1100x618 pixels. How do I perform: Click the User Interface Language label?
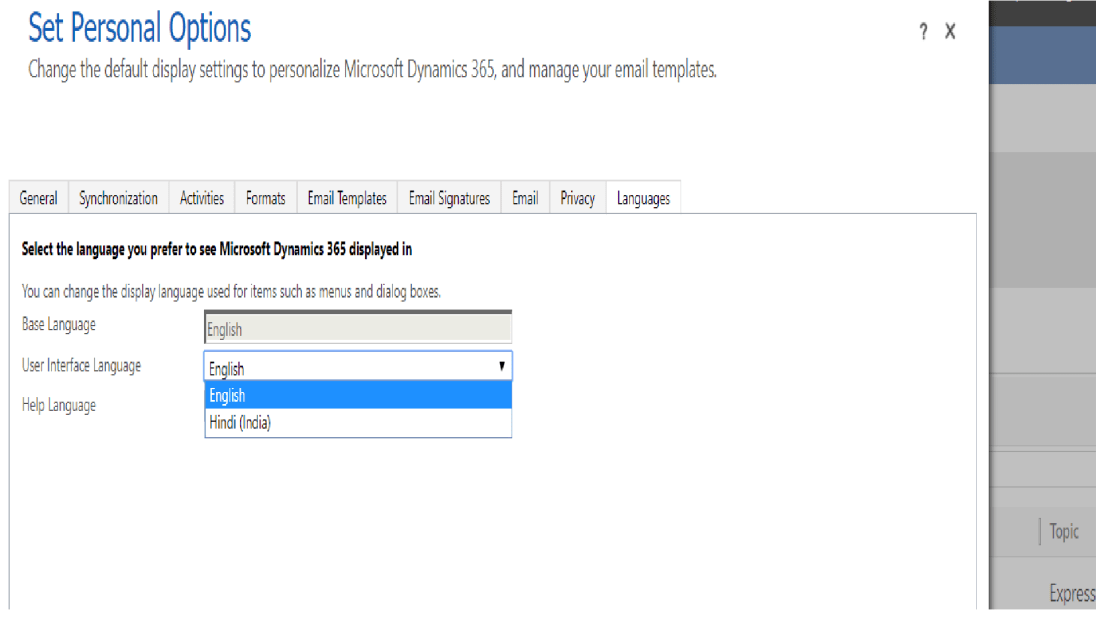coord(81,365)
